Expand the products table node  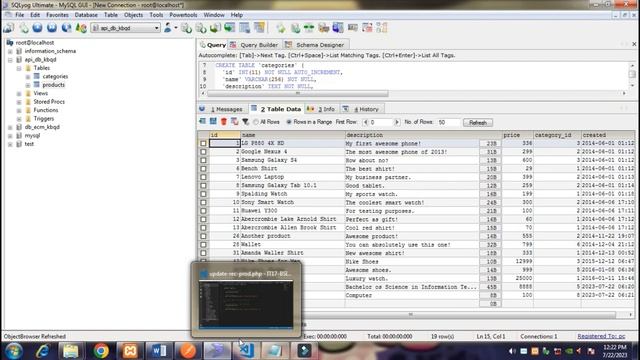[x=28, y=85]
